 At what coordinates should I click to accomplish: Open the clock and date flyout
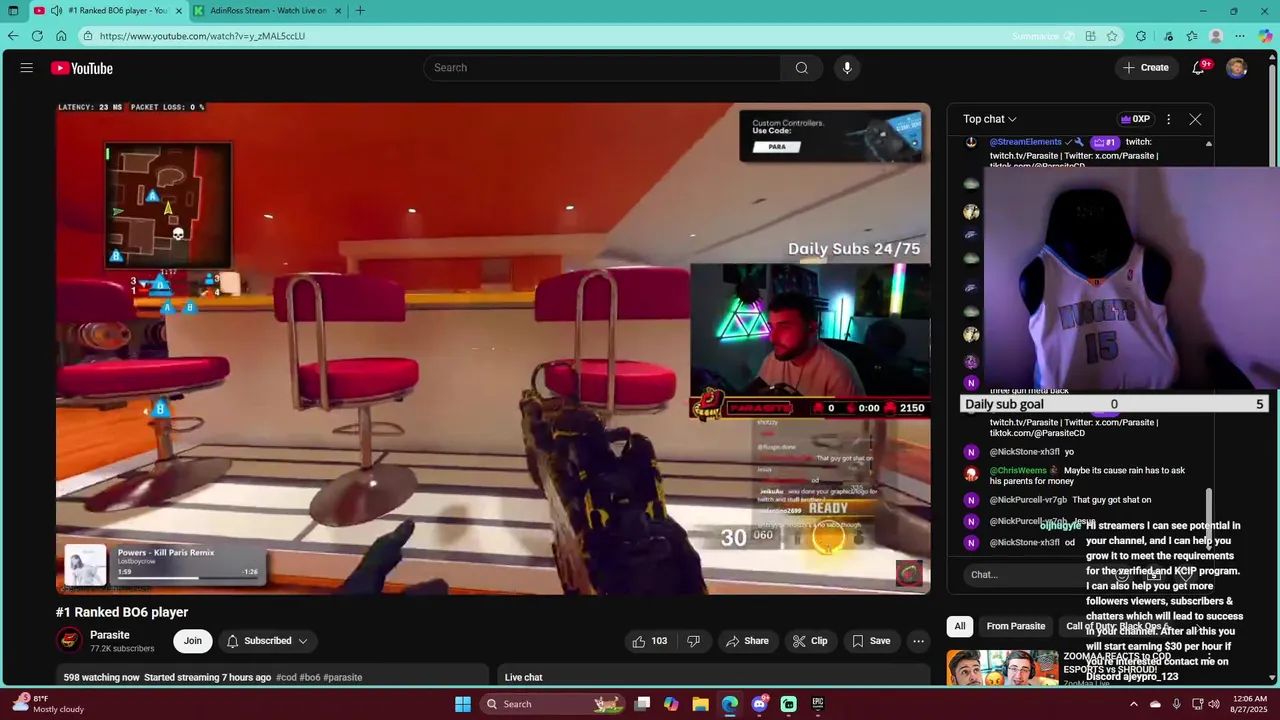tap(1250, 704)
